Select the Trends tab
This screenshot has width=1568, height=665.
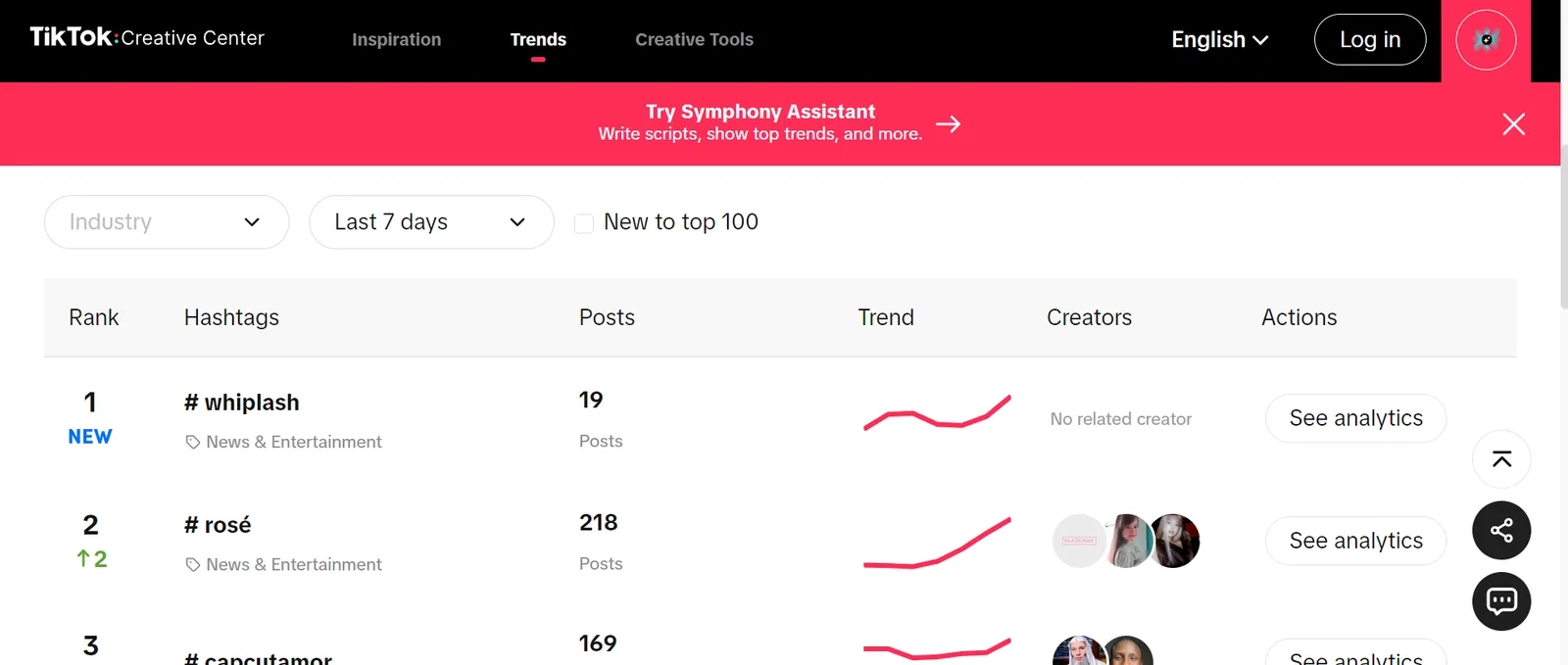[538, 39]
